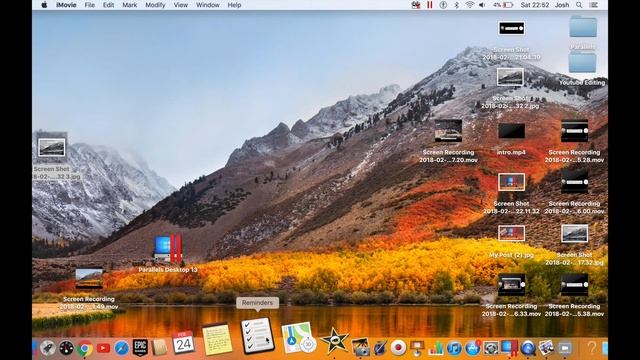Open Spotlight search magnifier in menu bar
This screenshot has width=640, height=360.
[x=579, y=5]
